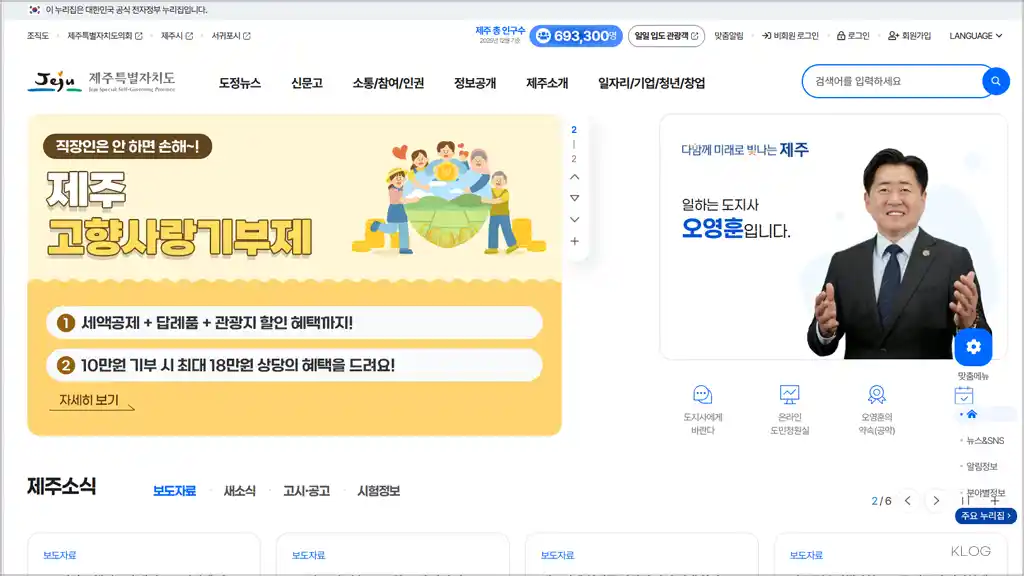Click the next arrow on the 2/6 news pager
The image size is (1024, 576).
pyautogui.click(x=936, y=501)
